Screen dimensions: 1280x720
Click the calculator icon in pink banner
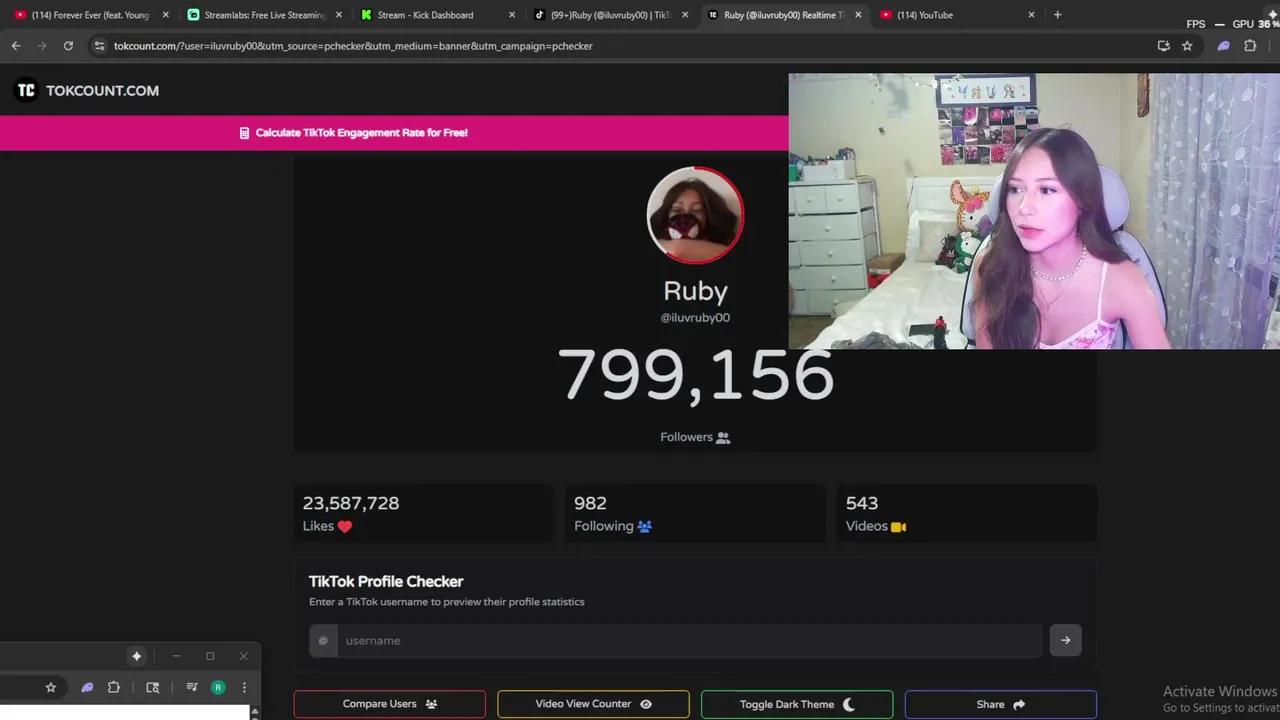tap(244, 133)
